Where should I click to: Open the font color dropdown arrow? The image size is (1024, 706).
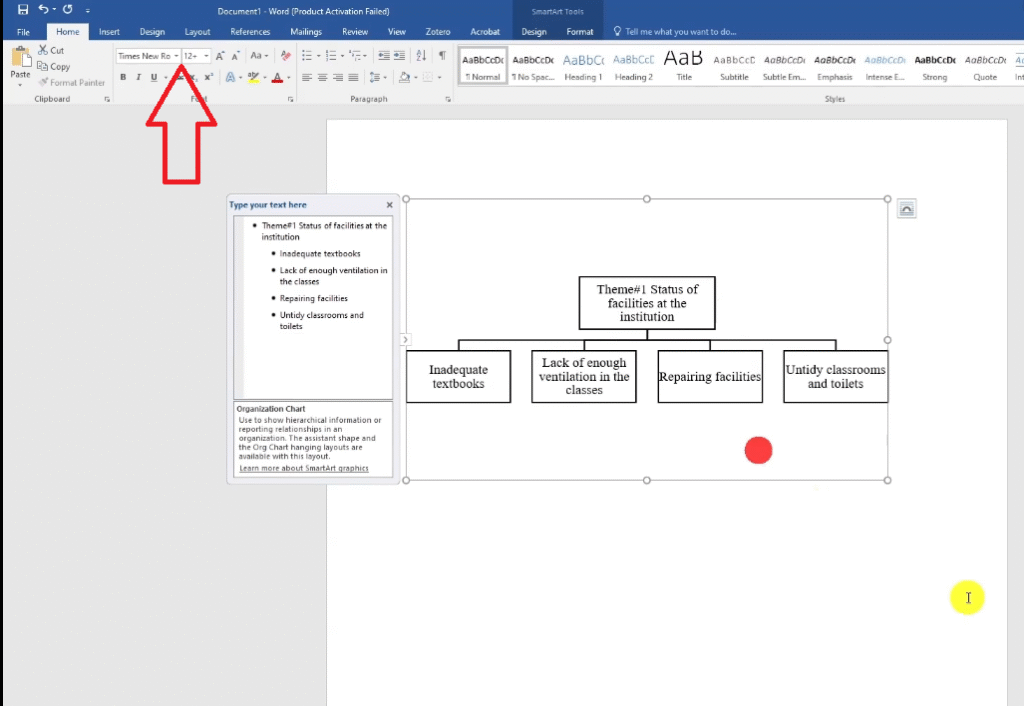(x=289, y=77)
